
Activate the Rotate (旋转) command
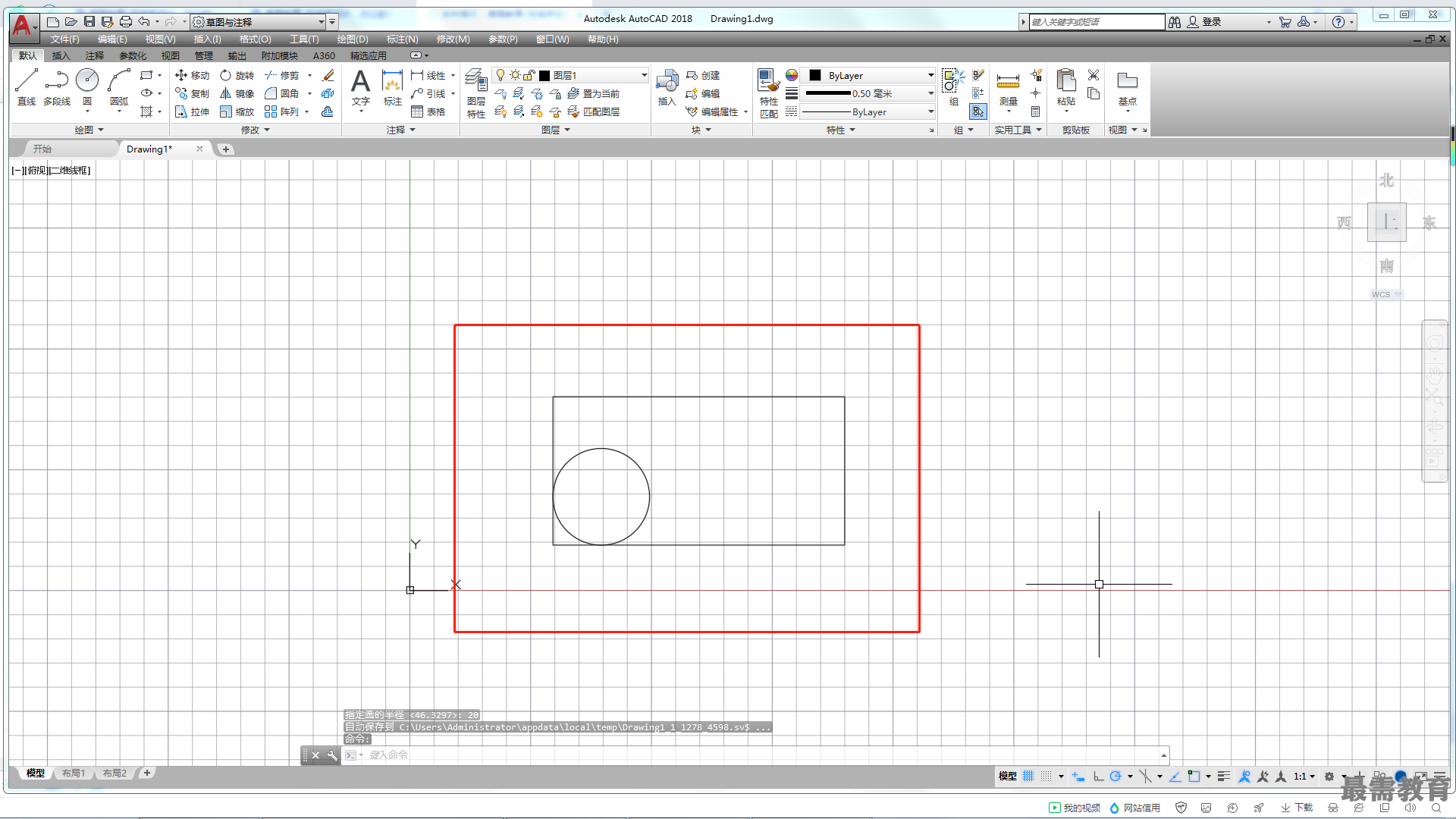pyautogui.click(x=237, y=75)
